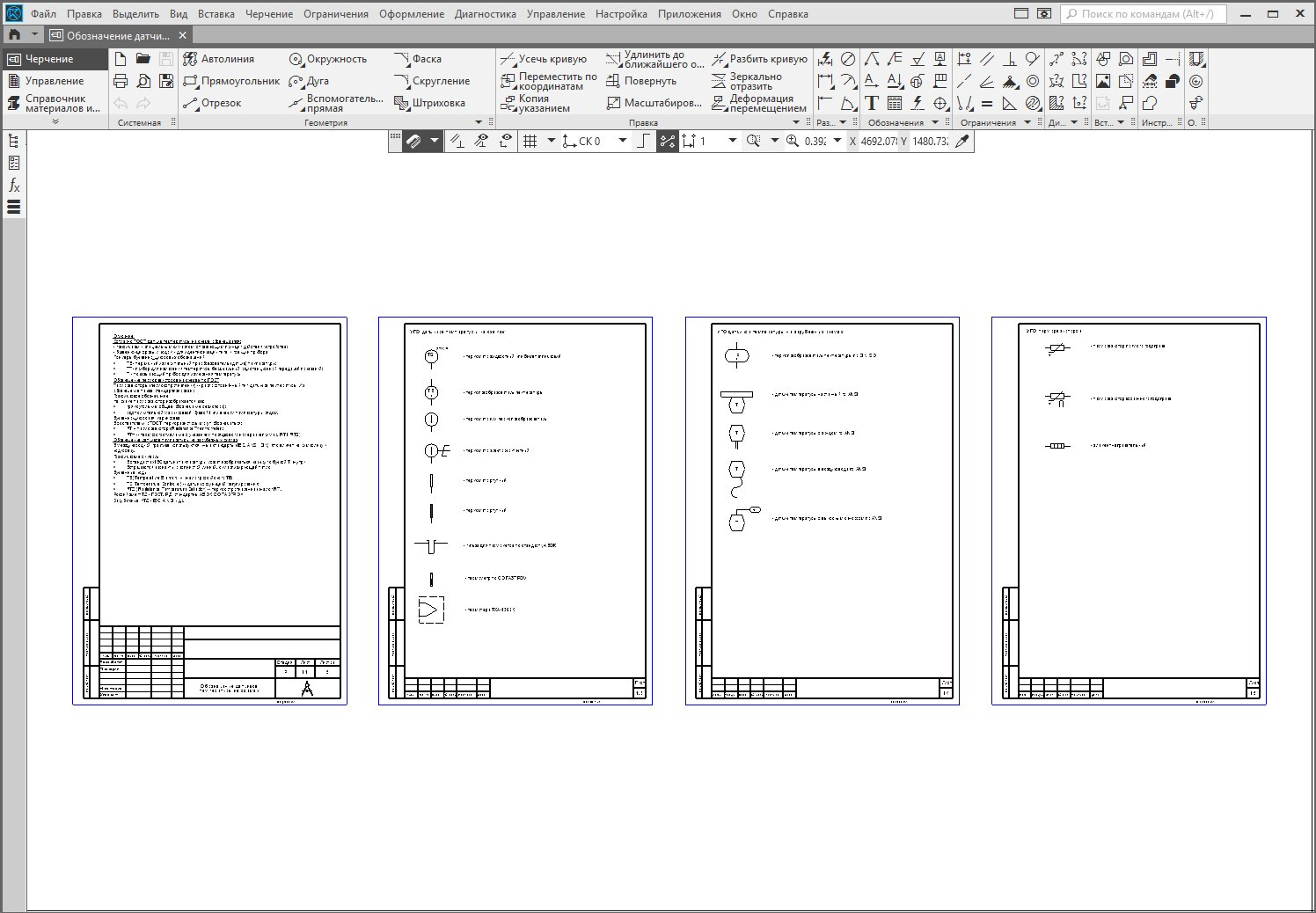Toggle the snap magnet button
The width and height of the screenshot is (1316, 913).
(x=413, y=141)
